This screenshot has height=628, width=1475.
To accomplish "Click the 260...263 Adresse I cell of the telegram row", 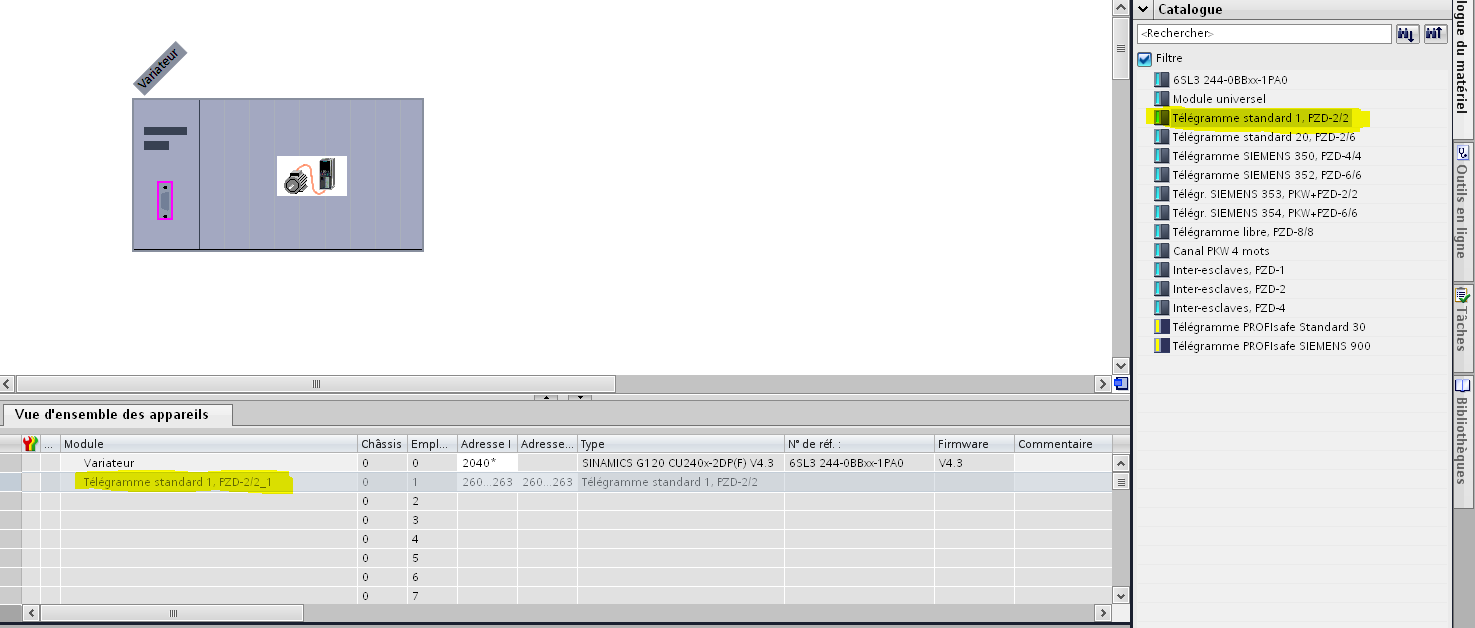I will 487,482.
